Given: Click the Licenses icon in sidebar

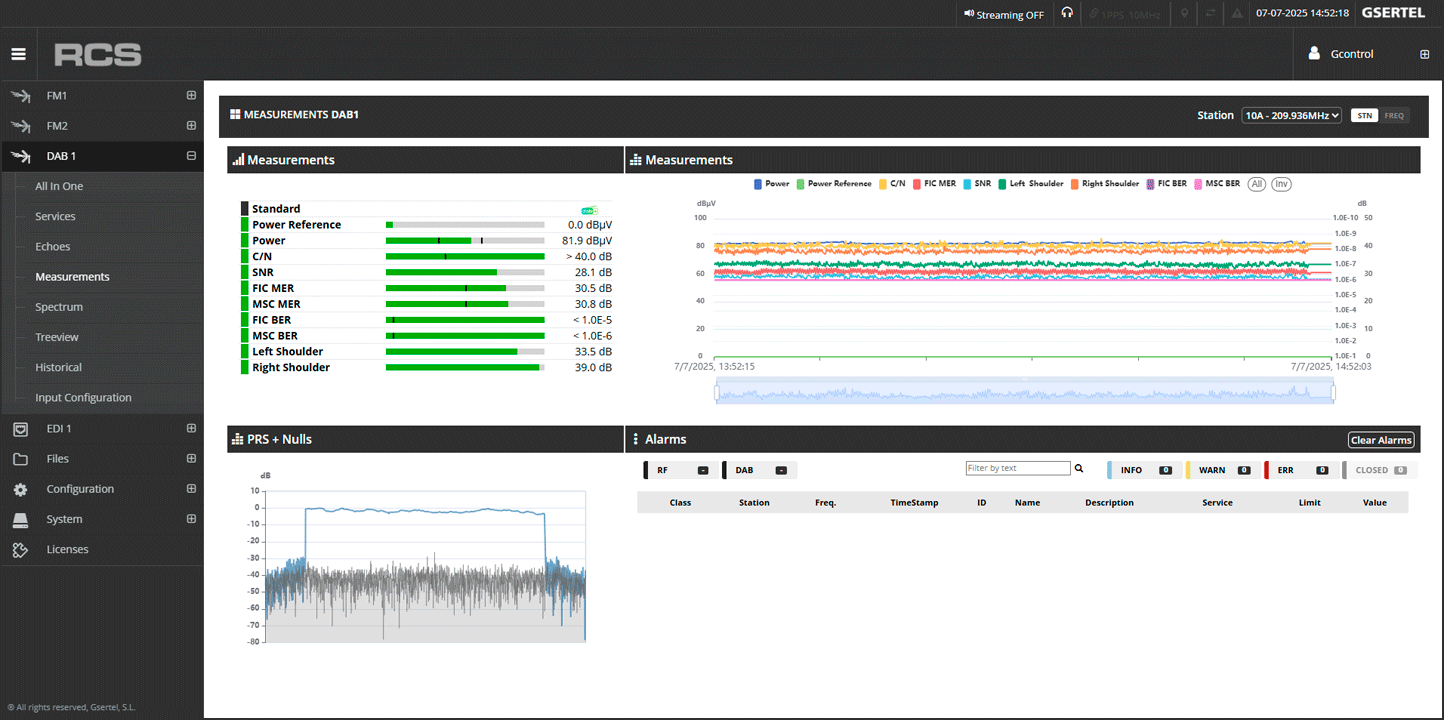Looking at the screenshot, I should (20, 550).
